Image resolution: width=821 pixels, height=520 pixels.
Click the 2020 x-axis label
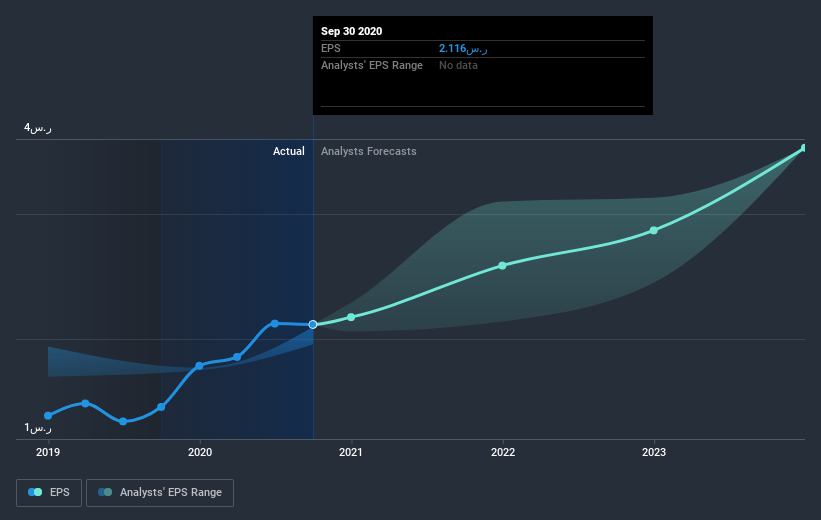click(200, 452)
